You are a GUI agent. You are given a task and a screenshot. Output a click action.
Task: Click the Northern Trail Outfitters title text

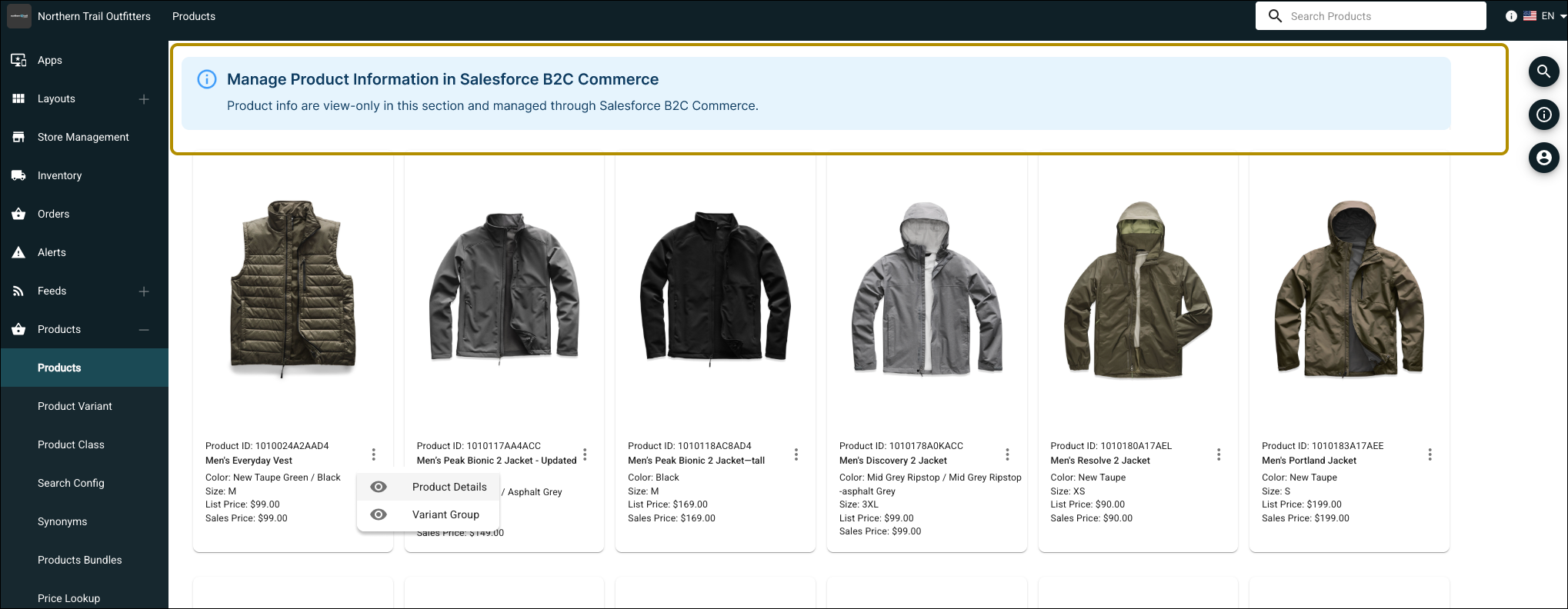coord(94,16)
